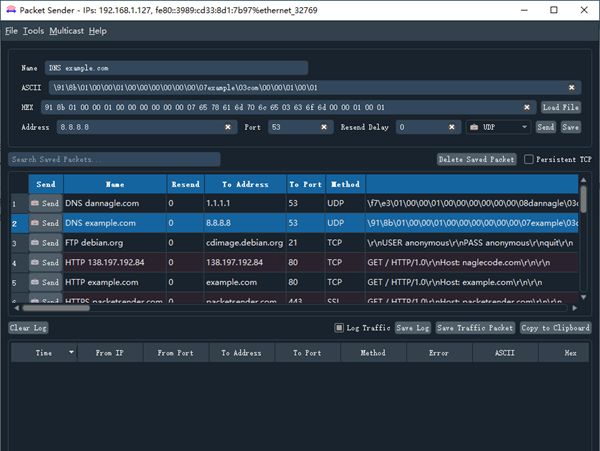This screenshot has height=451, width=600.
Task: Select the naglecode.com GET request cell
Action: (472, 262)
